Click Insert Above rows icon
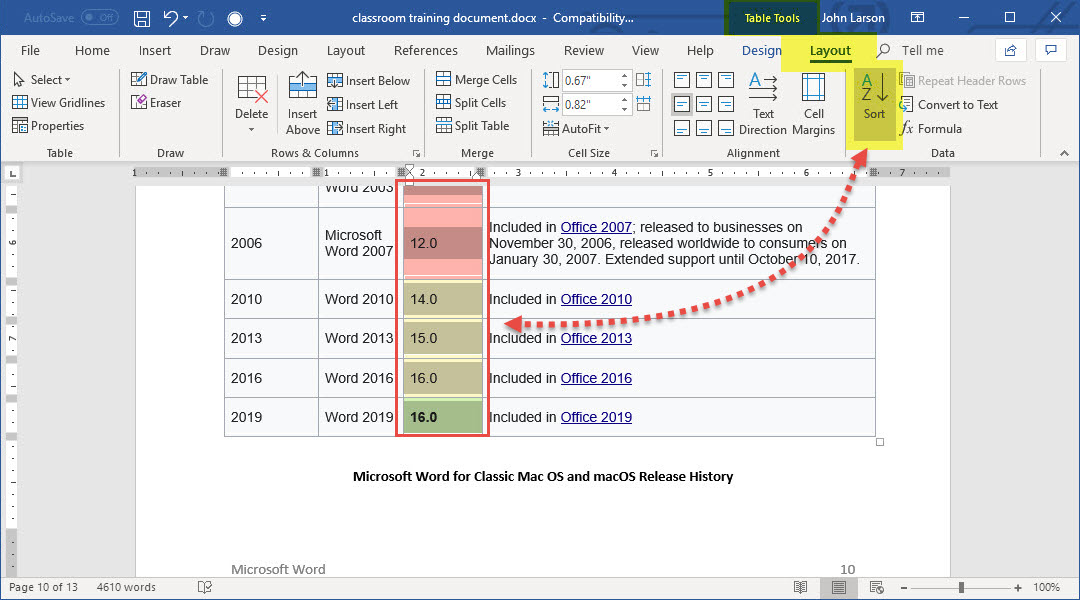Image resolution: width=1080 pixels, height=600 pixels. coord(302,102)
